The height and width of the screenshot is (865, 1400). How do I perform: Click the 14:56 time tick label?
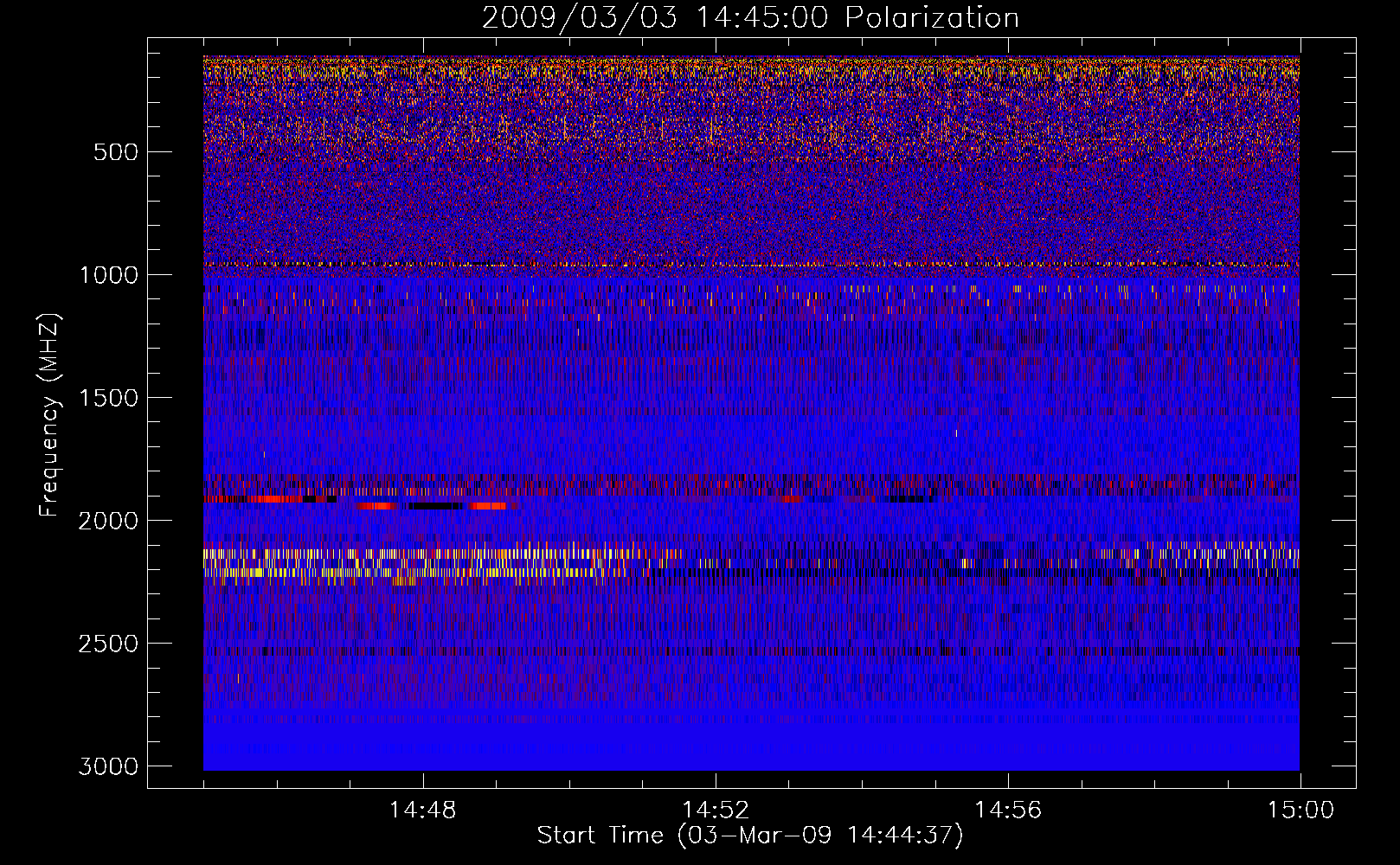1008,811
